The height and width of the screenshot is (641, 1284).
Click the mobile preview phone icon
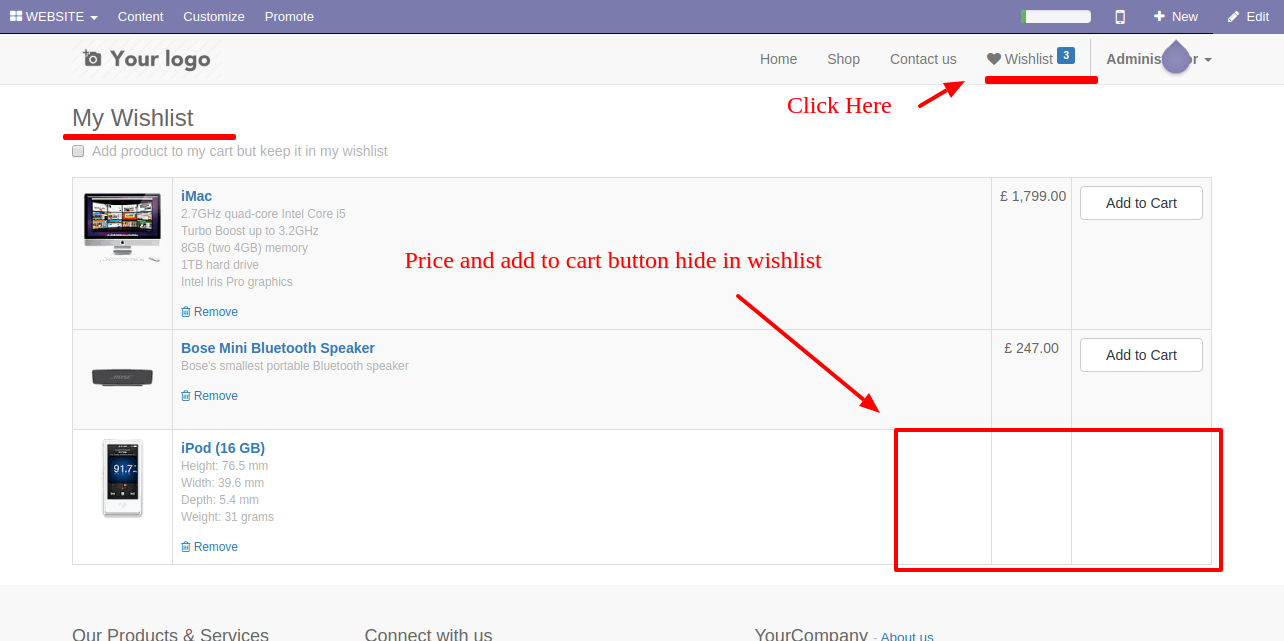point(1120,16)
